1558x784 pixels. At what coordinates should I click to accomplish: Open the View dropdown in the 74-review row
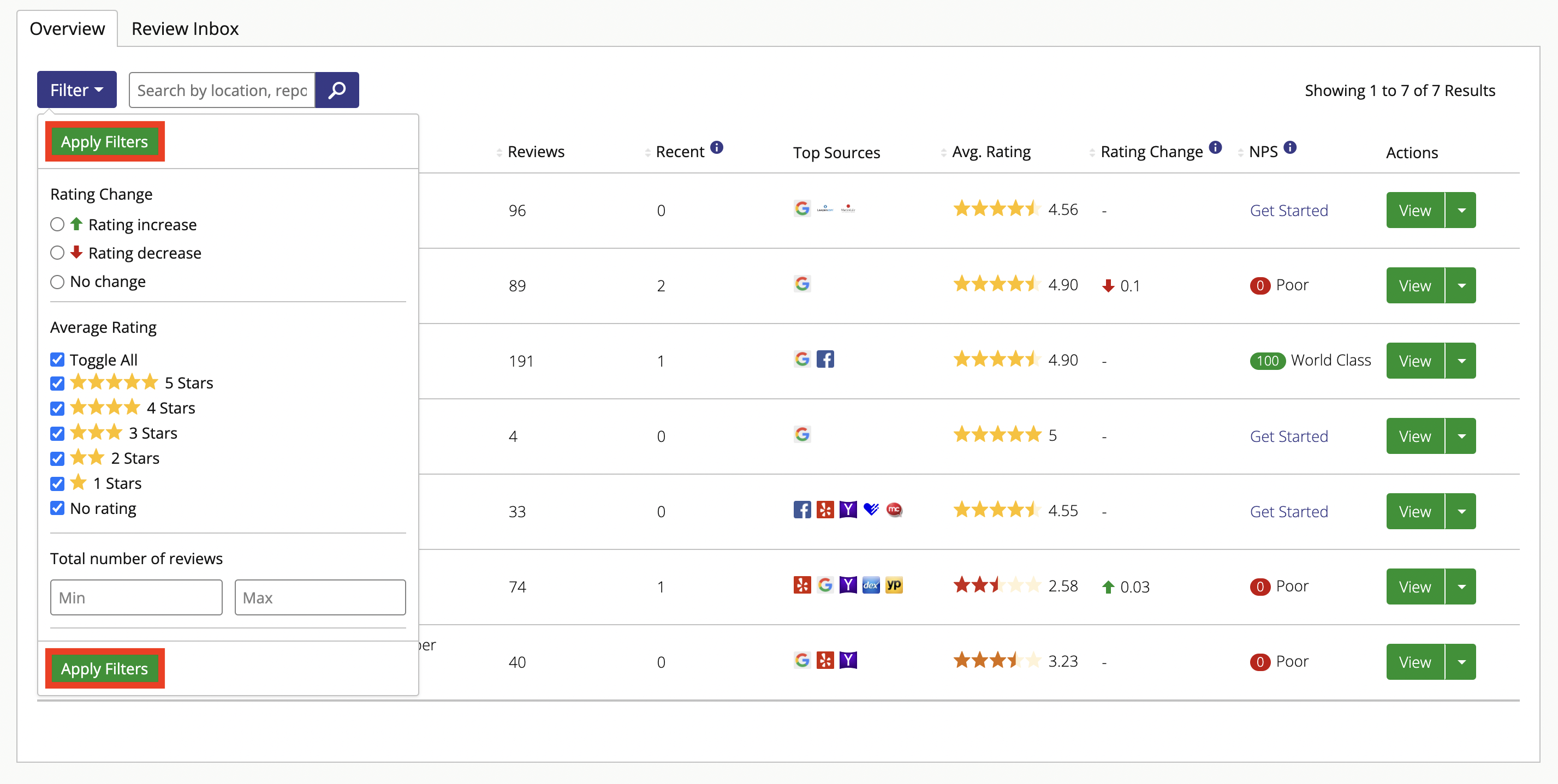point(1463,586)
